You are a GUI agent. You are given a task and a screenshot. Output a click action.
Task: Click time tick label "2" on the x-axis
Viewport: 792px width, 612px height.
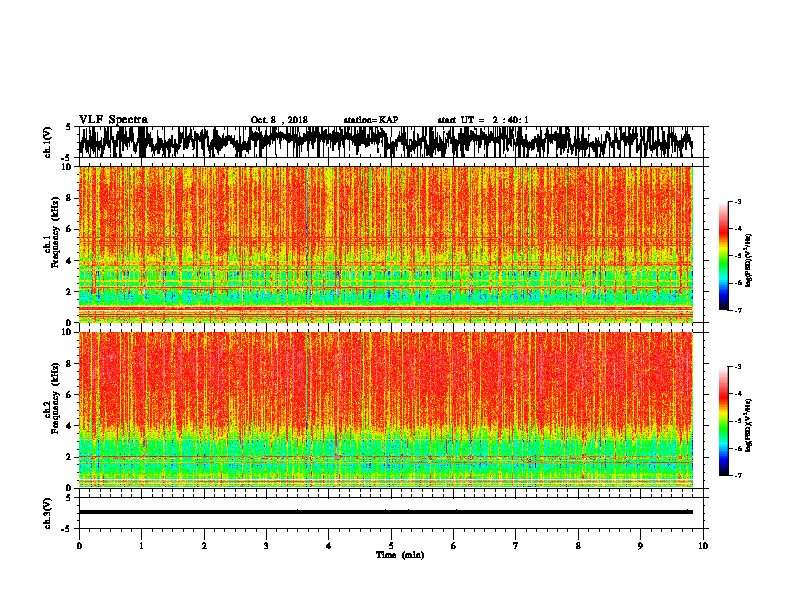204,546
